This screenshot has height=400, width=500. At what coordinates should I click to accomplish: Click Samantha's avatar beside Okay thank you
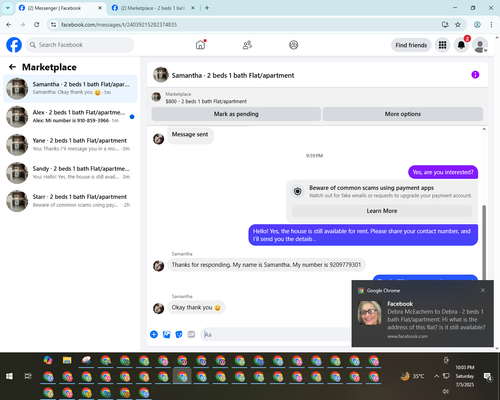click(158, 308)
